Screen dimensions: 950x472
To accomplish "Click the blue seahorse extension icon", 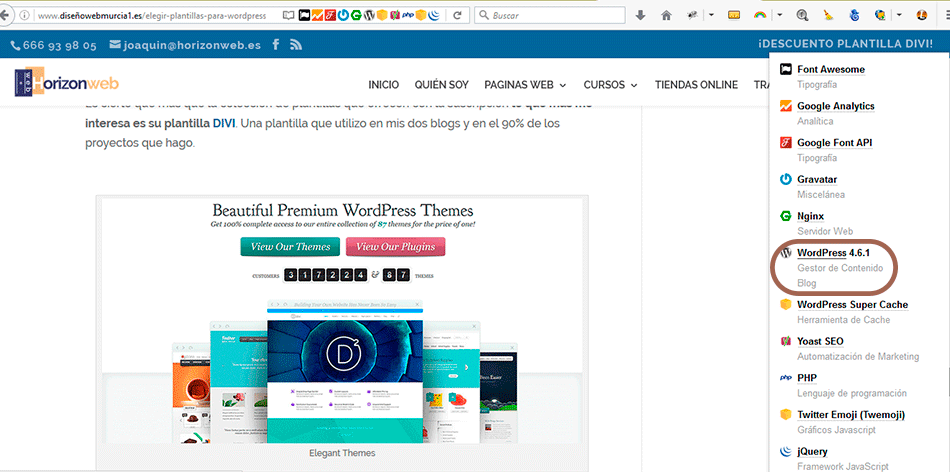I will point(854,15).
